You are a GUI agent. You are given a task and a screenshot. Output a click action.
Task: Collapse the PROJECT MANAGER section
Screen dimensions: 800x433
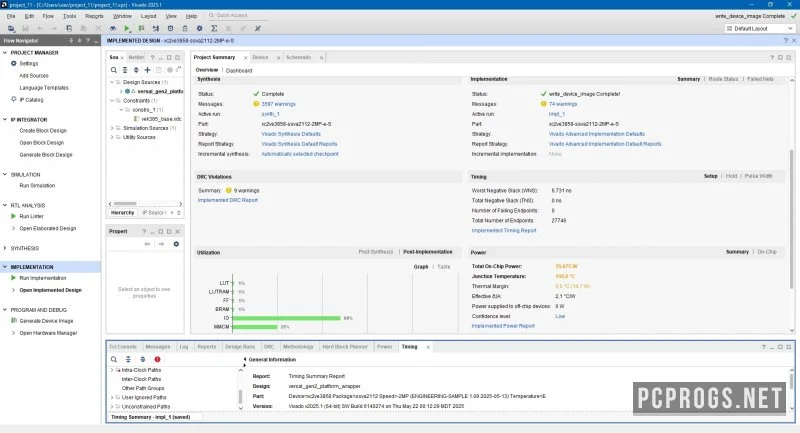point(5,53)
